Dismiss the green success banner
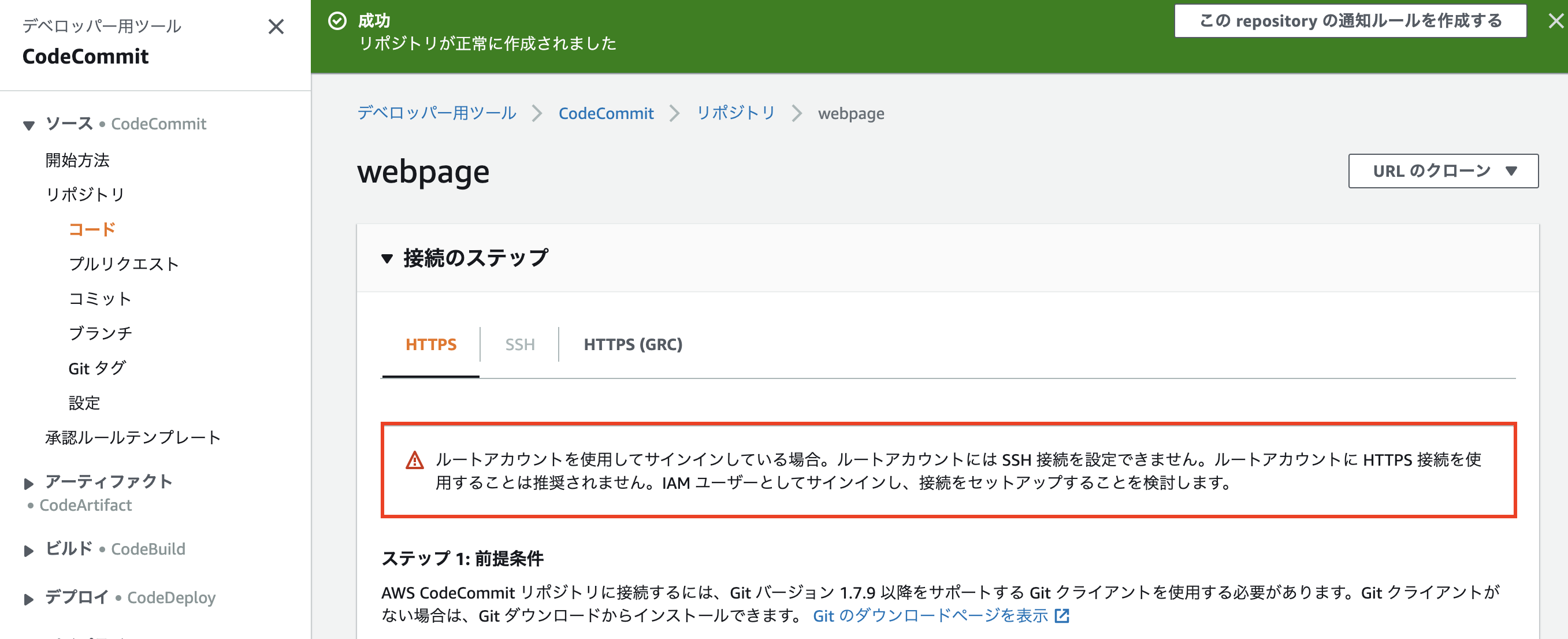Image resolution: width=1568 pixels, height=639 pixels. (1556, 21)
